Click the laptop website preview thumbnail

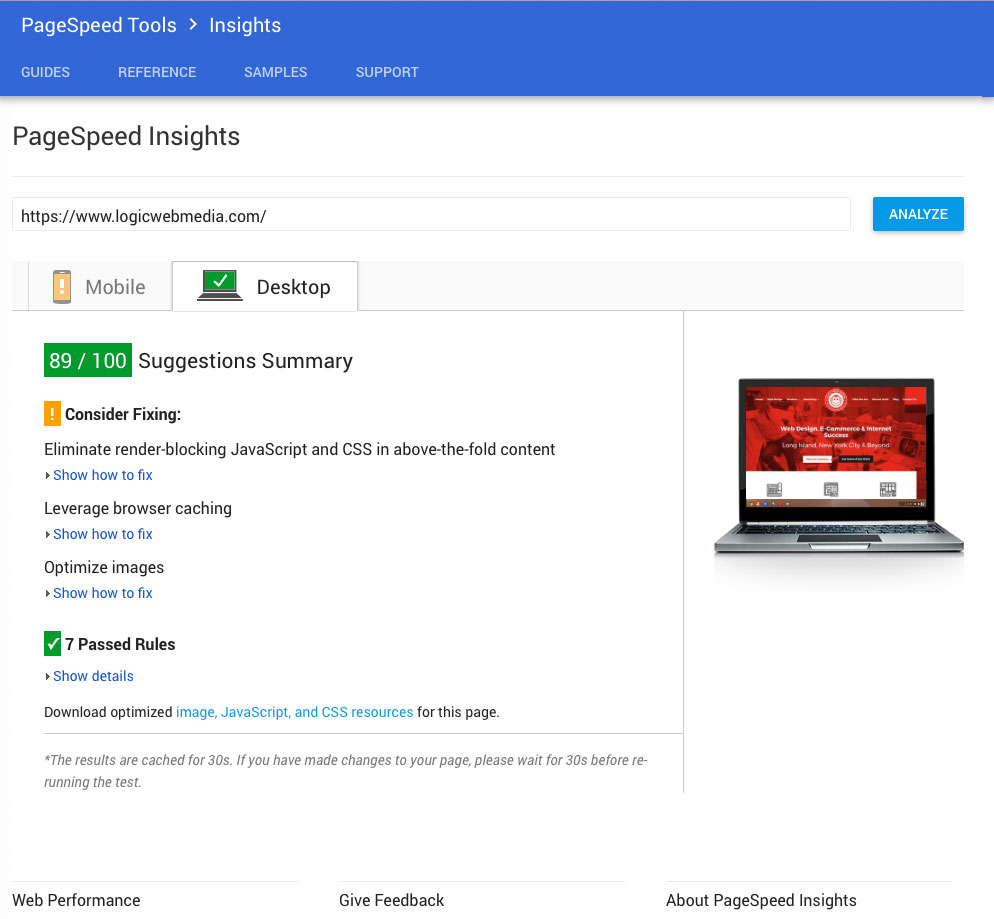coord(838,466)
